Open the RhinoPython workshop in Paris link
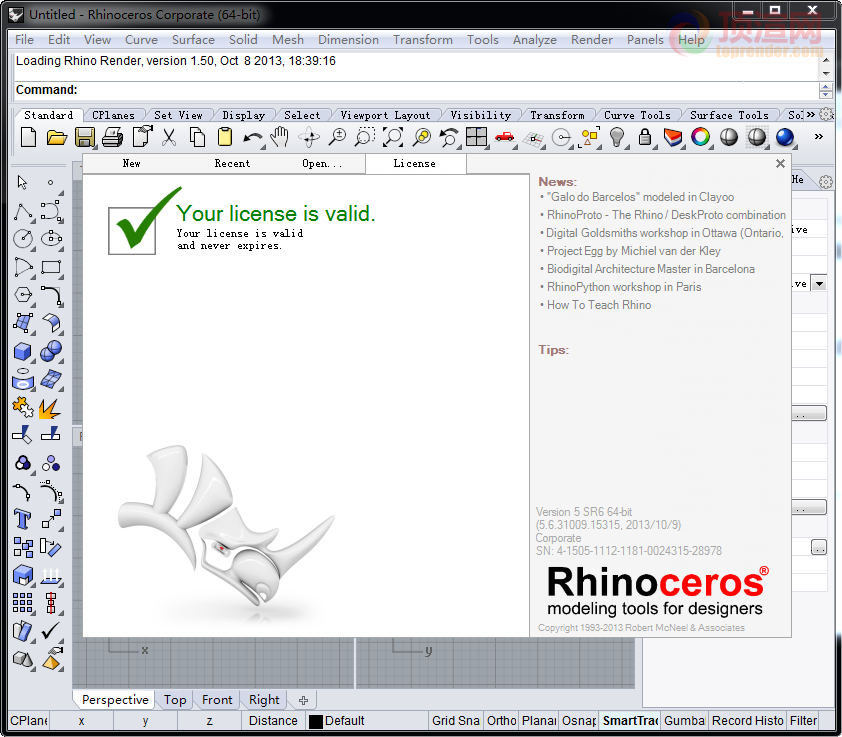The width and height of the screenshot is (842, 737). (624, 287)
